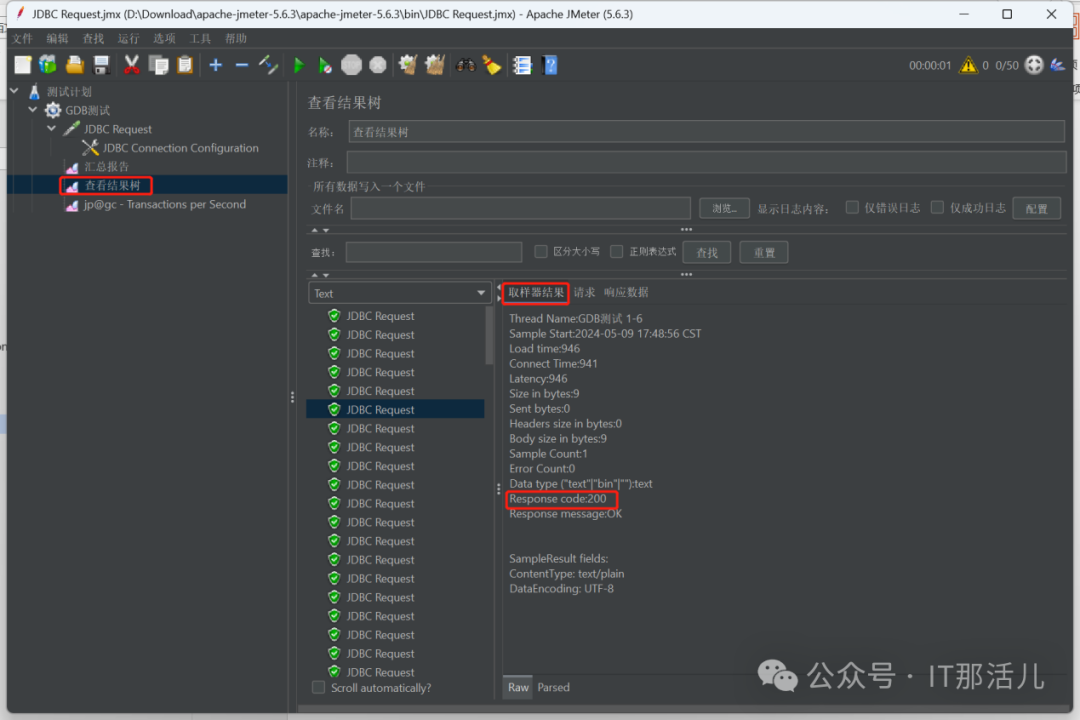Enable 仅错误日志 checkbox

pyautogui.click(x=852, y=207)
